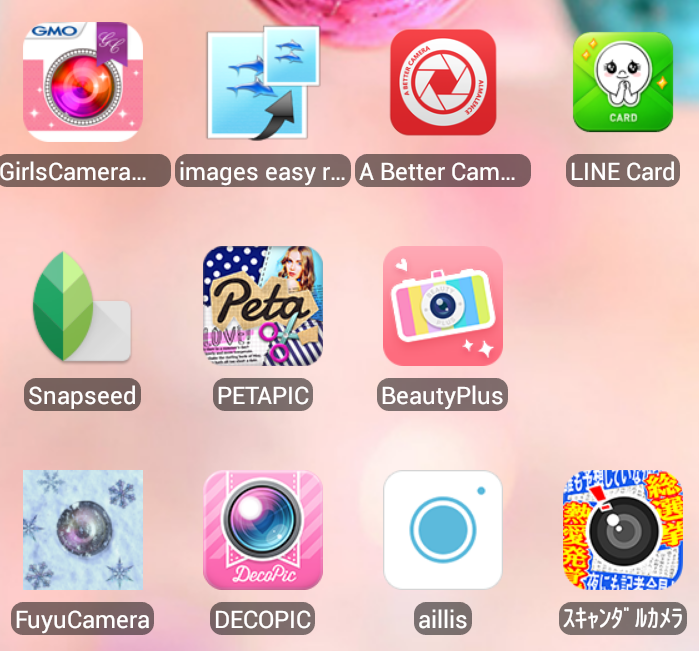Launch FuyuCamera snowflake icon

[x=83, y=530]
